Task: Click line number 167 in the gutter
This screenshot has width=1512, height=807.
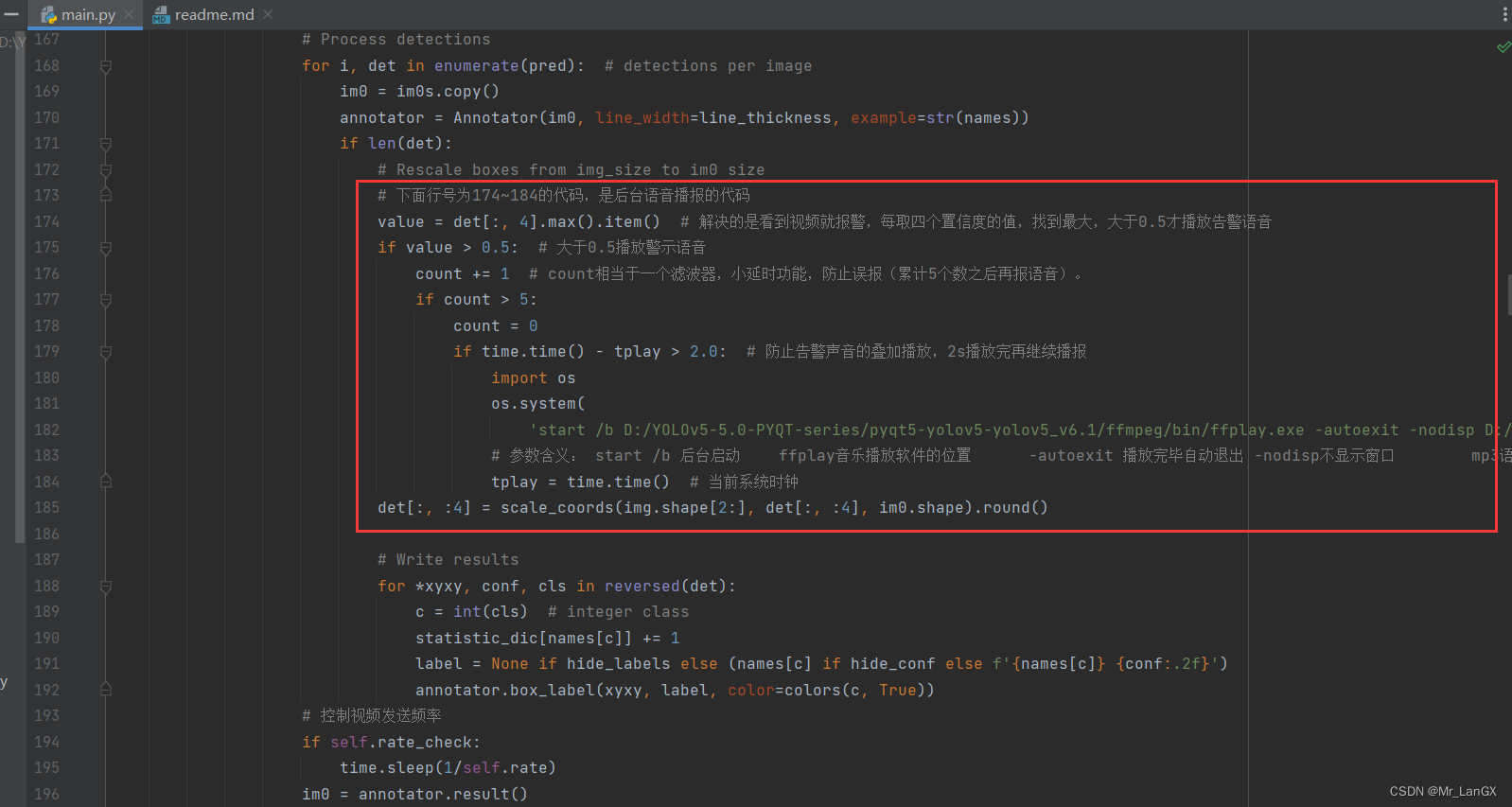Action: click(46, 40)
